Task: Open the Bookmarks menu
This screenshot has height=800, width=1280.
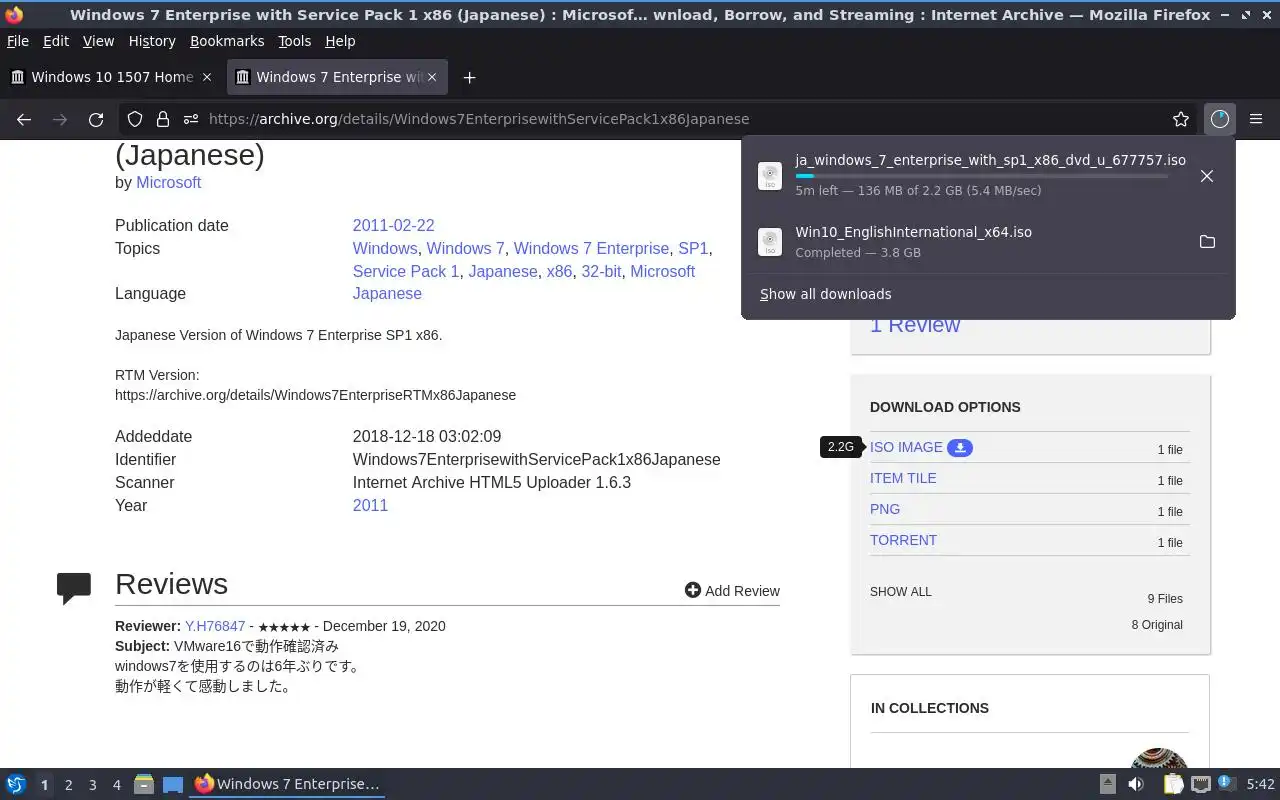Action: (x=227, y=41)
